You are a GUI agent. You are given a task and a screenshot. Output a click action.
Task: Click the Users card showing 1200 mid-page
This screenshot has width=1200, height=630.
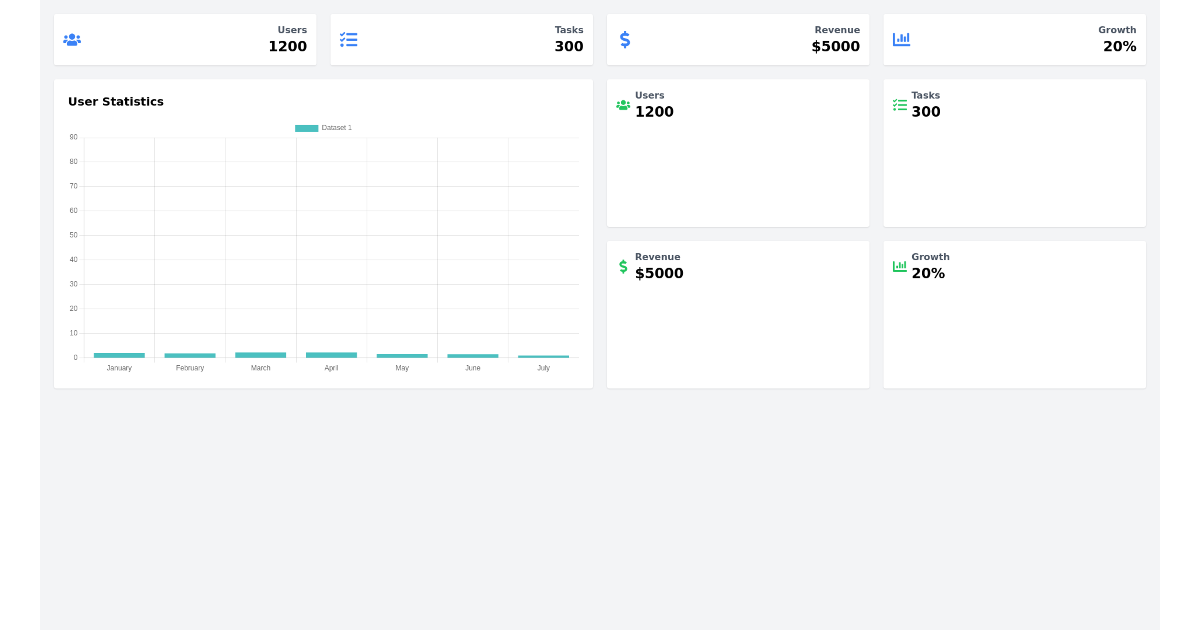pos(738,152)
